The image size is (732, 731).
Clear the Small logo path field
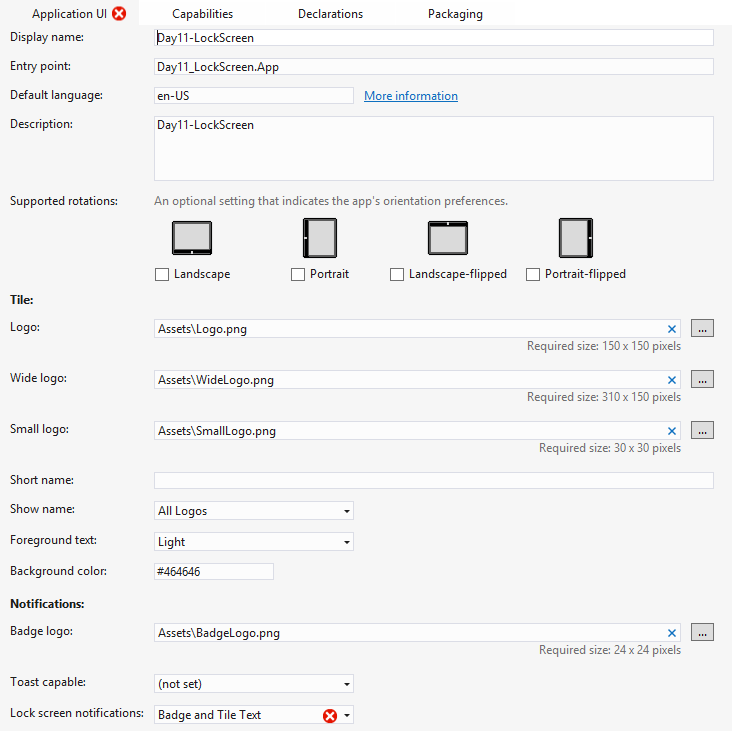click(x=672, y=431)
